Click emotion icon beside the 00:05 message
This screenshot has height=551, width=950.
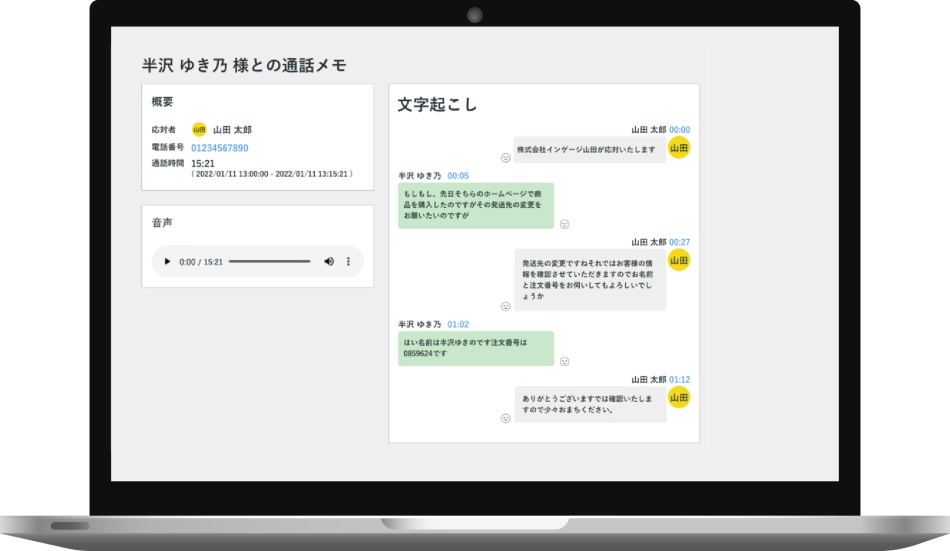pyautogui.click(x=564, y=224)
